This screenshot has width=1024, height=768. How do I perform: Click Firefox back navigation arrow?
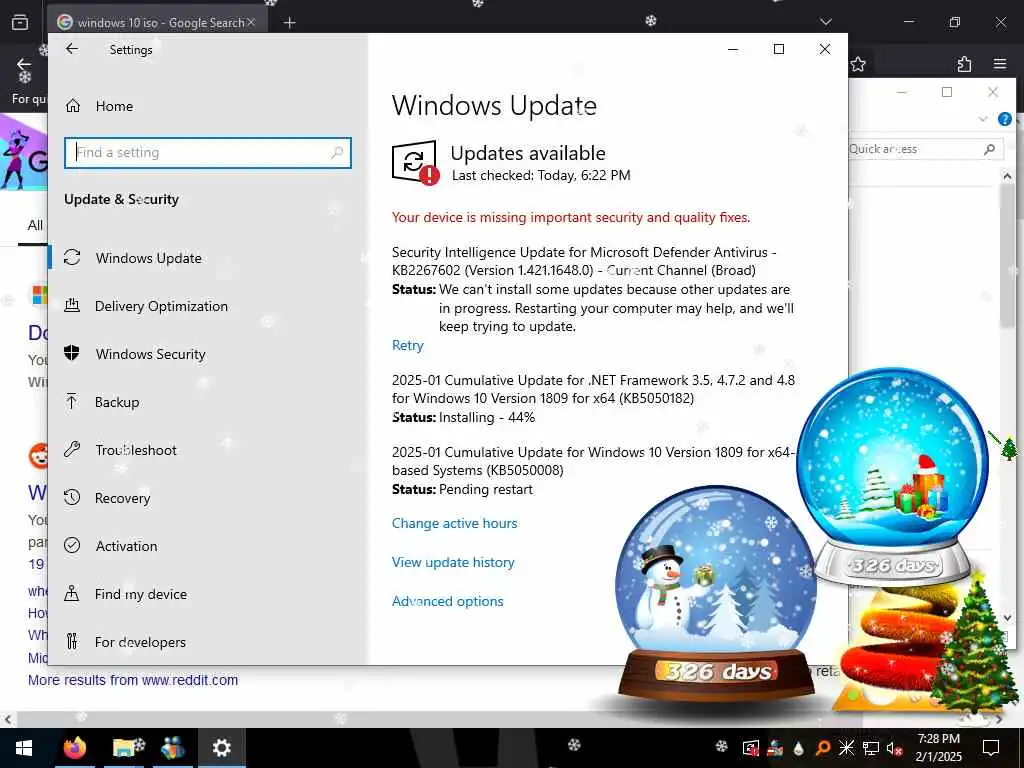24,64
